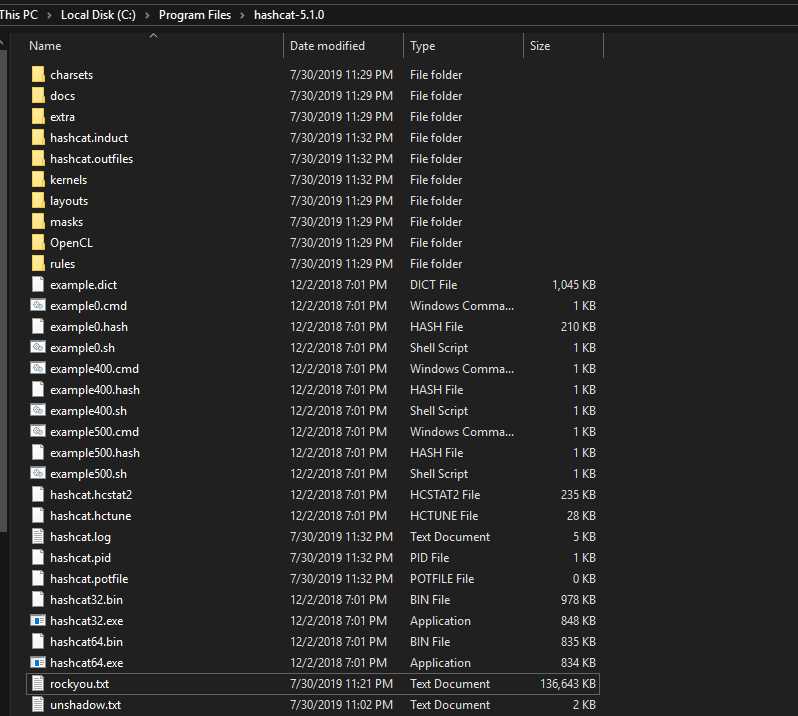Image resolution: width=798 pixels, height=716 pixels.
Task: Select the hashcat.hctune file name
Action: click(91, 516)
